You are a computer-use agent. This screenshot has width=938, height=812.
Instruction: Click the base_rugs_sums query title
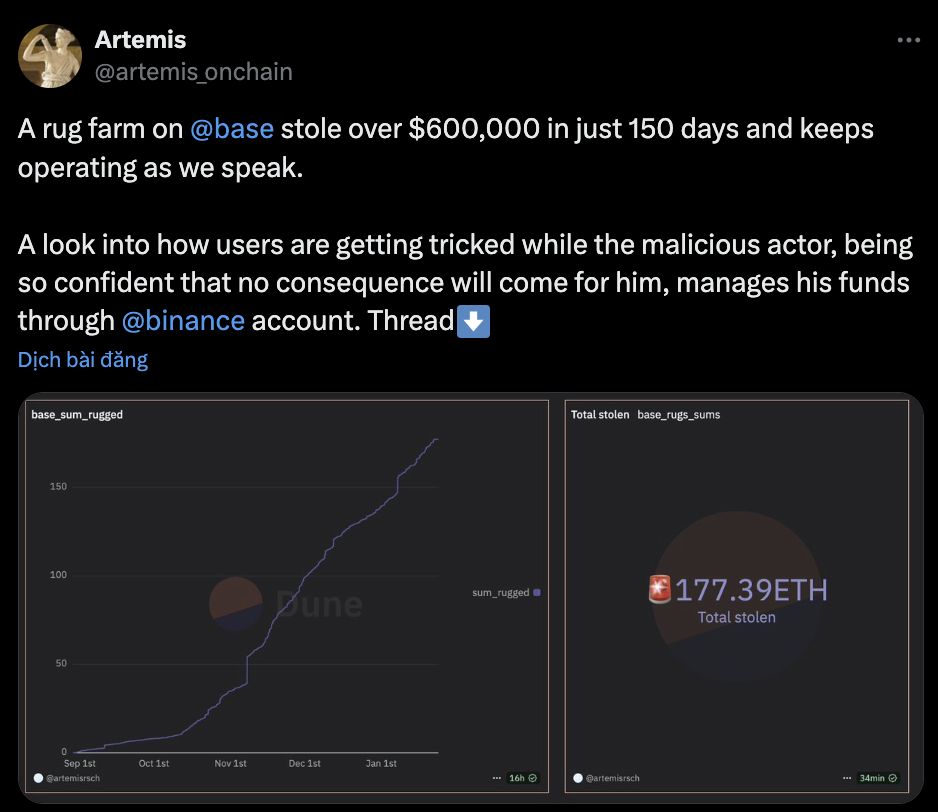678,415
